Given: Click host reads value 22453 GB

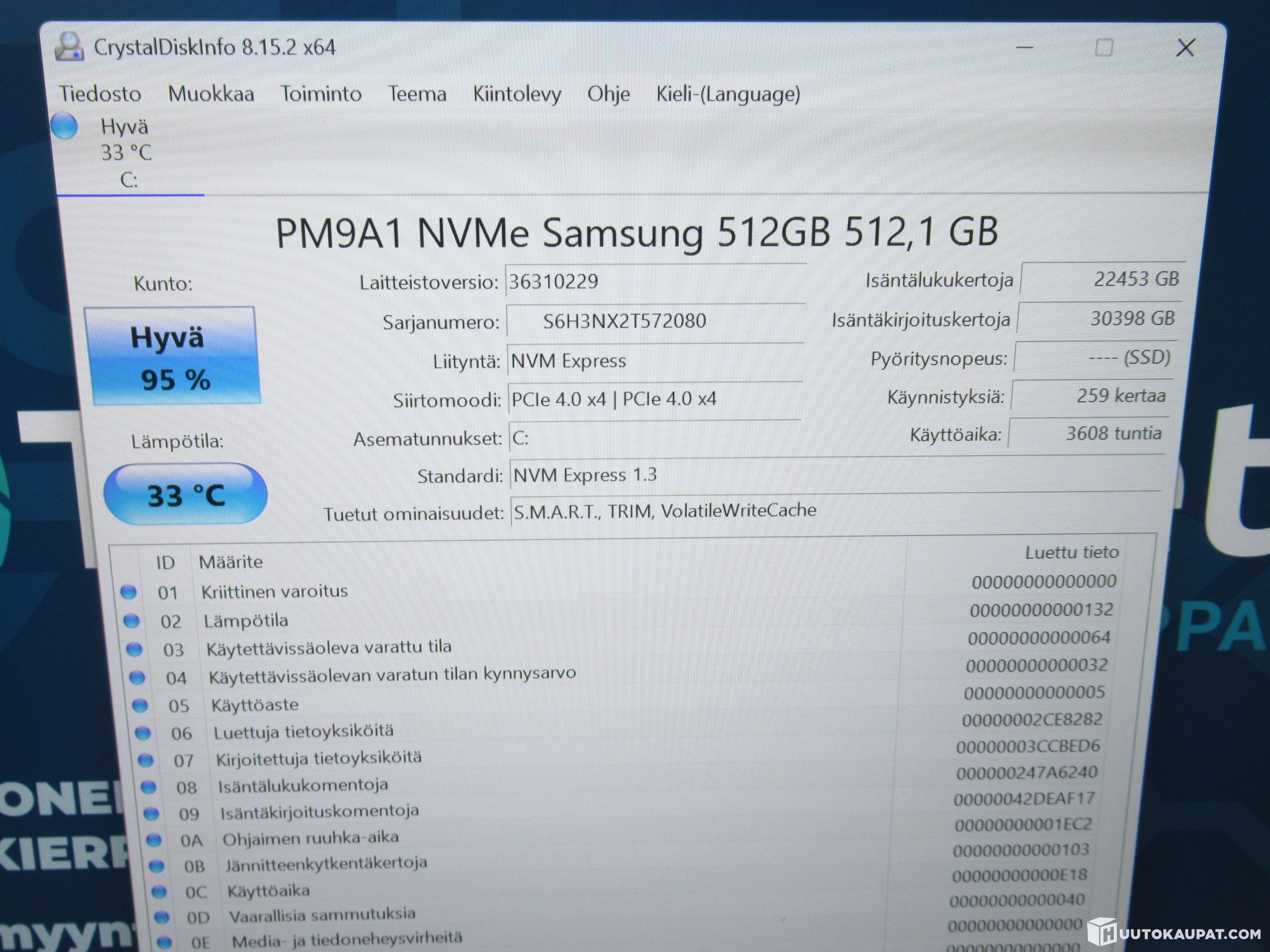Looking at the screenshot, I should pyautogui.click(x=1103, y=279).
